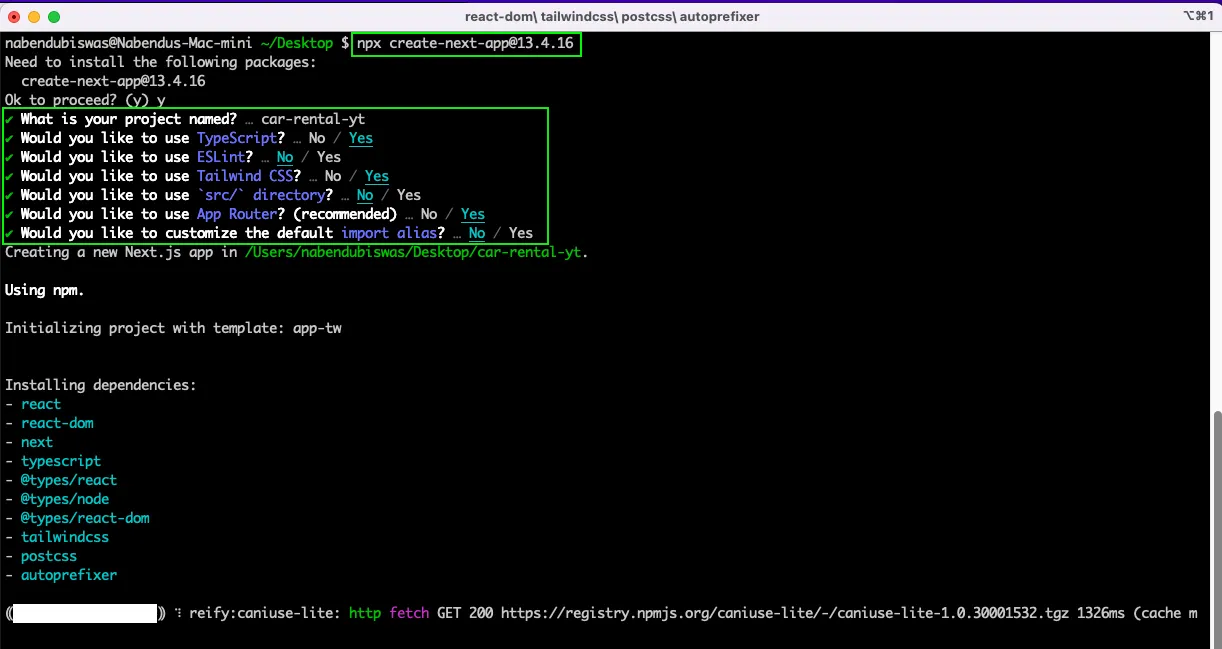
Task: Click the 'nabendubiswas@Nabendus-Mac-mini' prompt text
Action: click(x=129, y=43)
